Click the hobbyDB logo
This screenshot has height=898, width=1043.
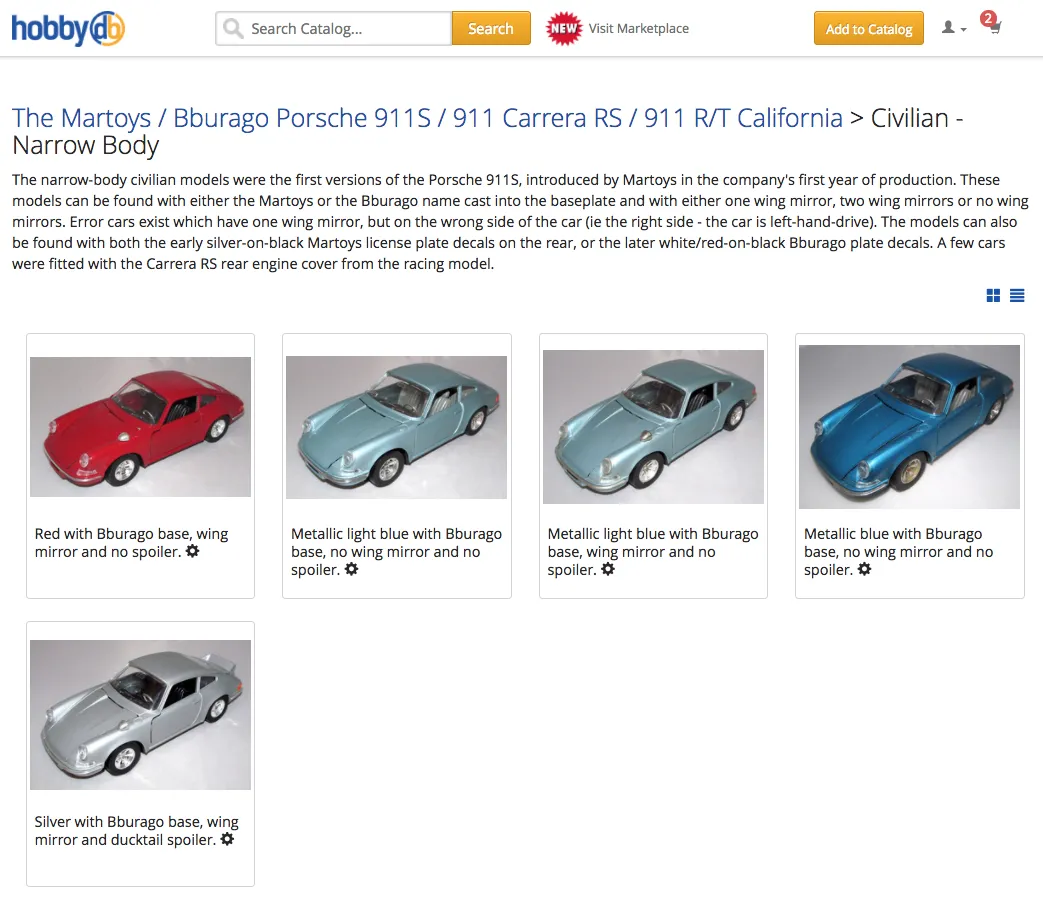(68, 29)
